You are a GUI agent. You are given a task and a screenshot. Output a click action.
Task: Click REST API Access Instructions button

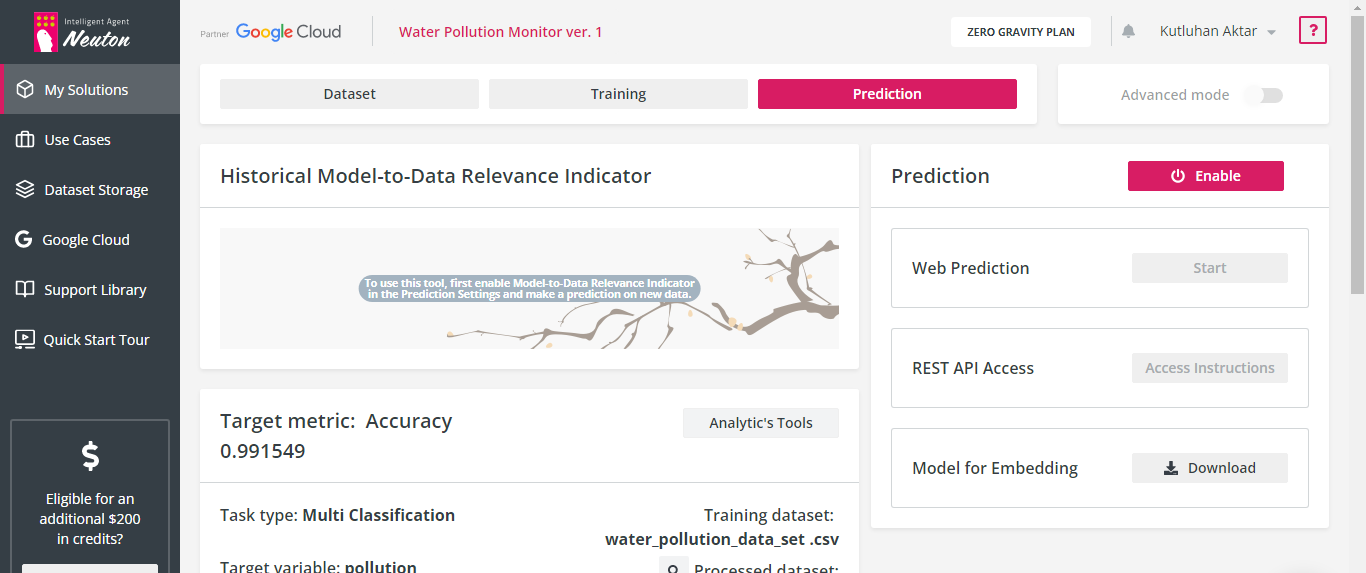coord(1209,368)
